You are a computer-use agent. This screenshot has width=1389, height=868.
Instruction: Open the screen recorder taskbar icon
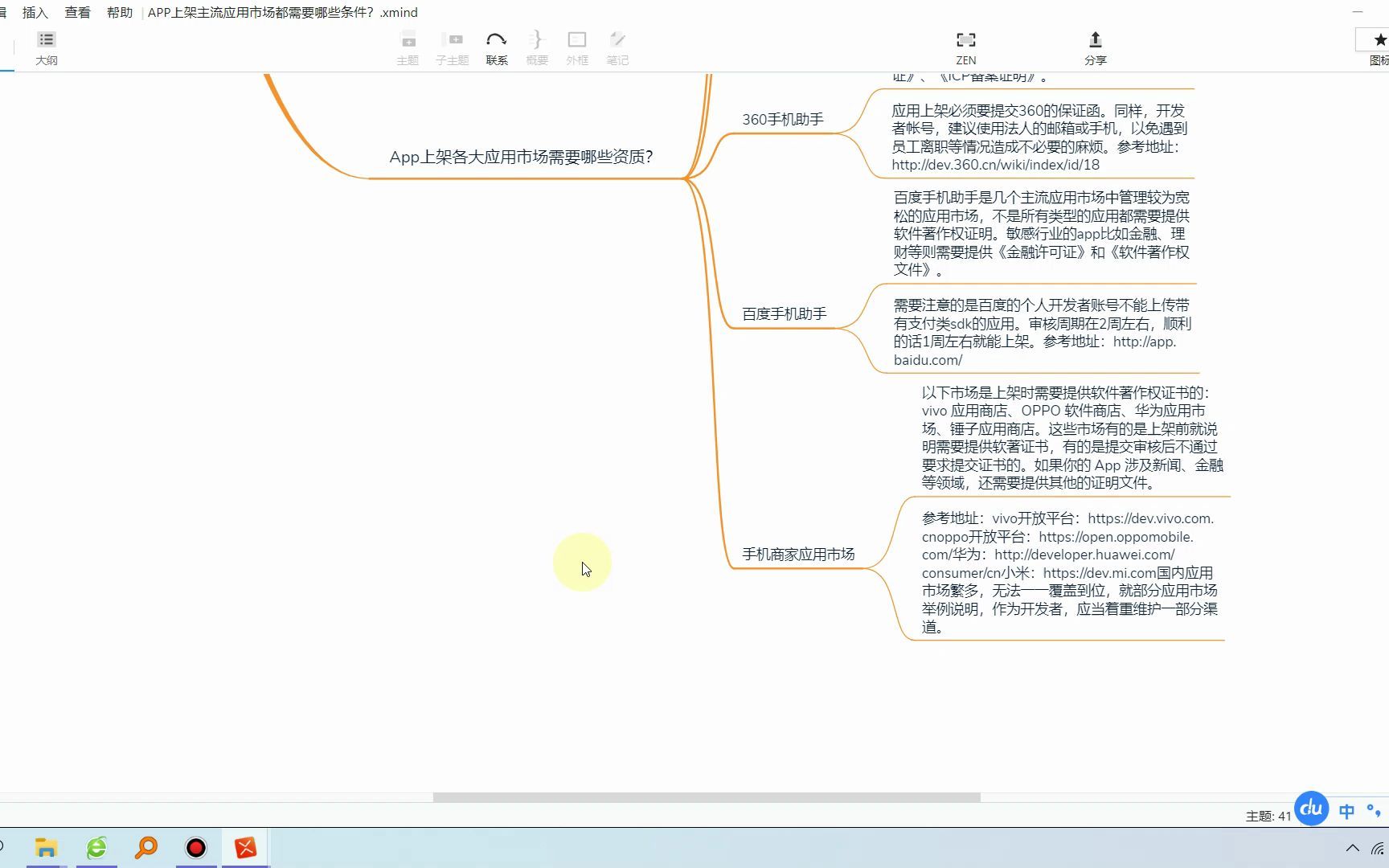[196, 848]
